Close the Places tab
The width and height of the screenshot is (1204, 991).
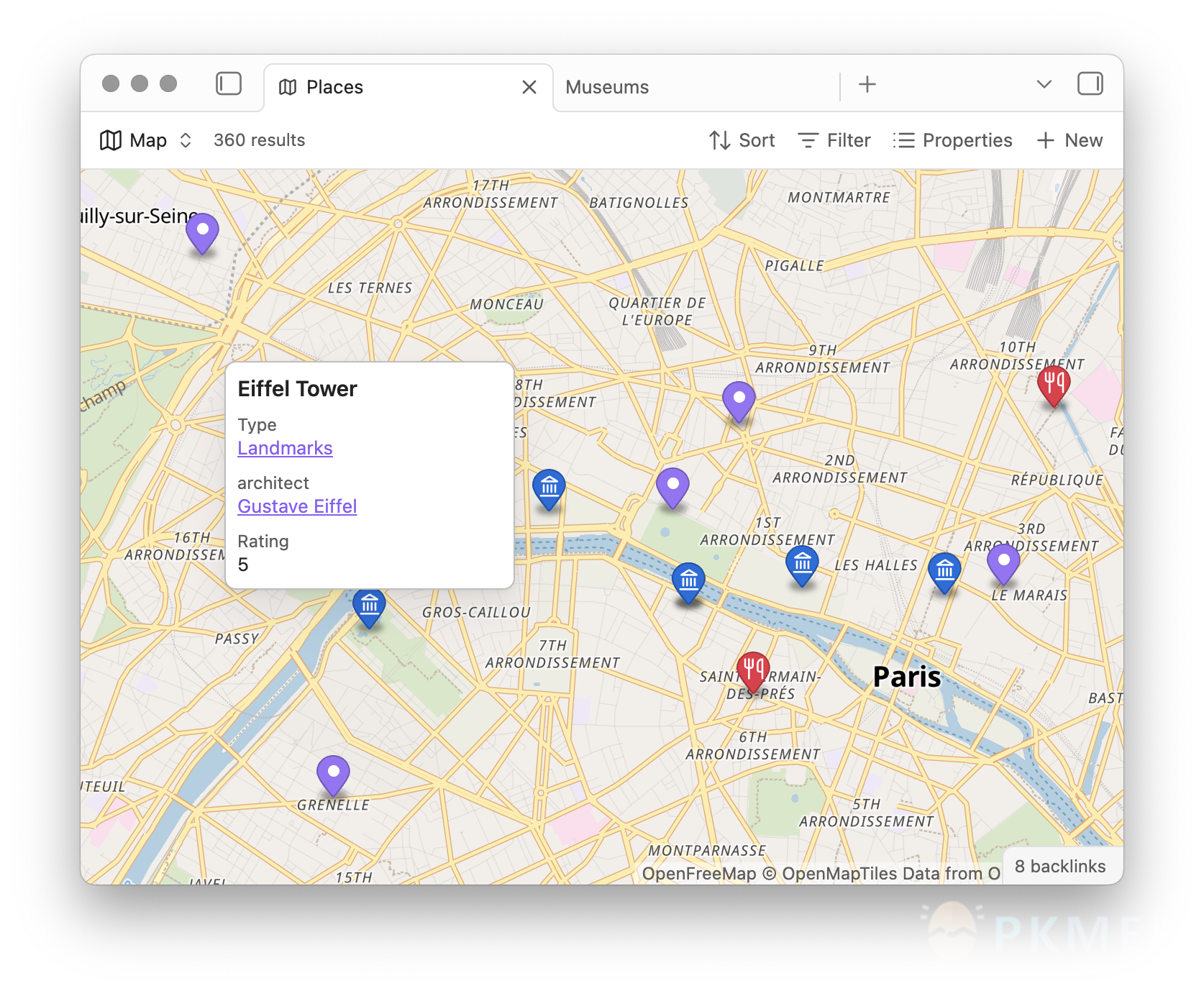pos(529,87)
